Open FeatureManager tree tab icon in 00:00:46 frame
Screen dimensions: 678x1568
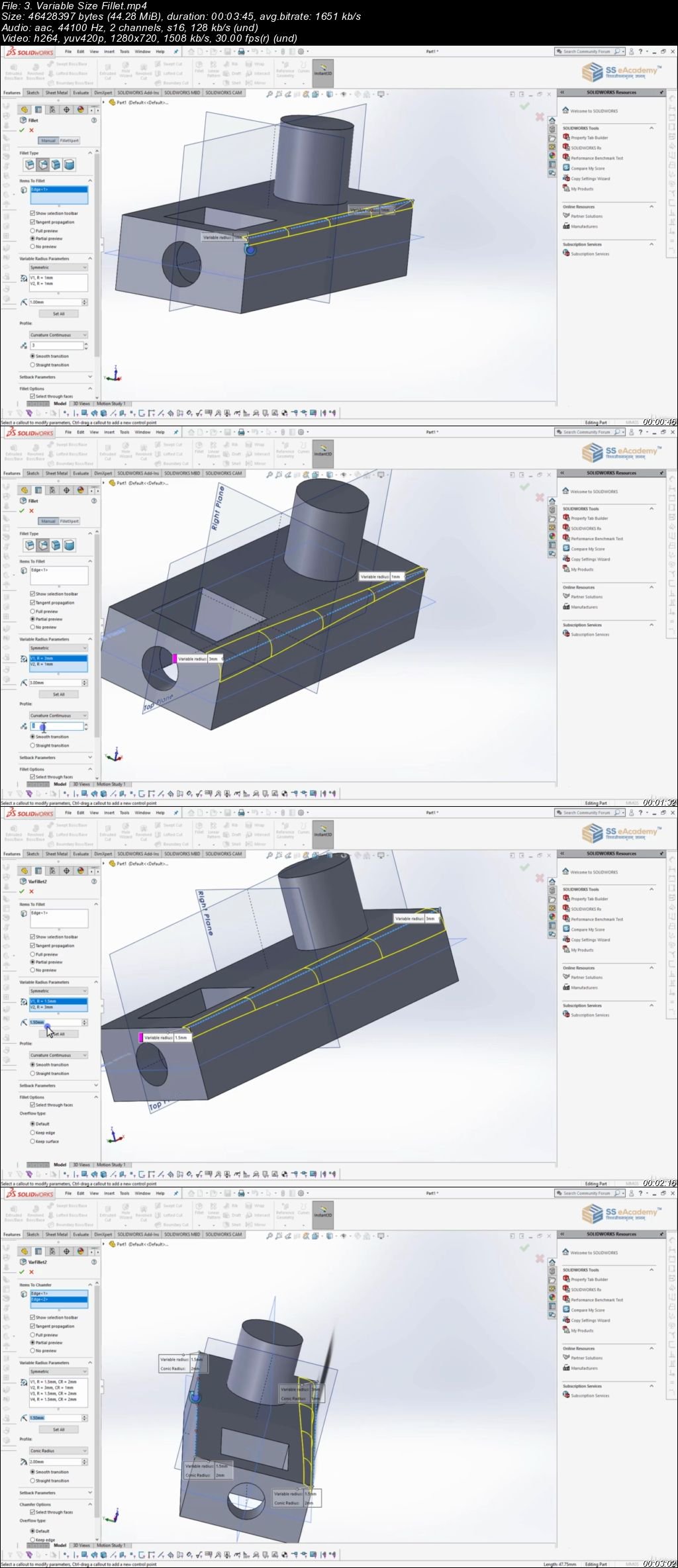(24, 110)
